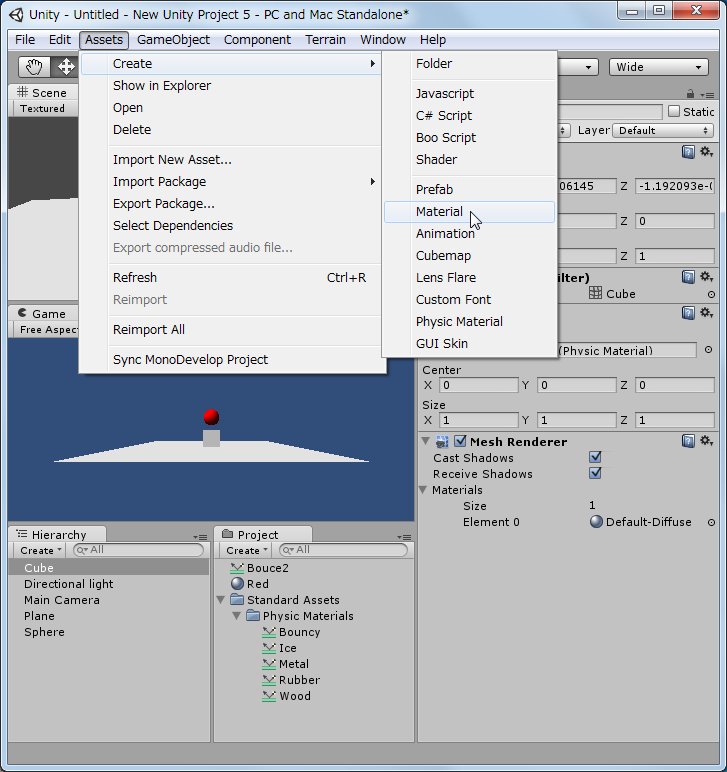727x772 pixels.
Task: Select the Move tool in toolbar
Action: click(66, 67)
